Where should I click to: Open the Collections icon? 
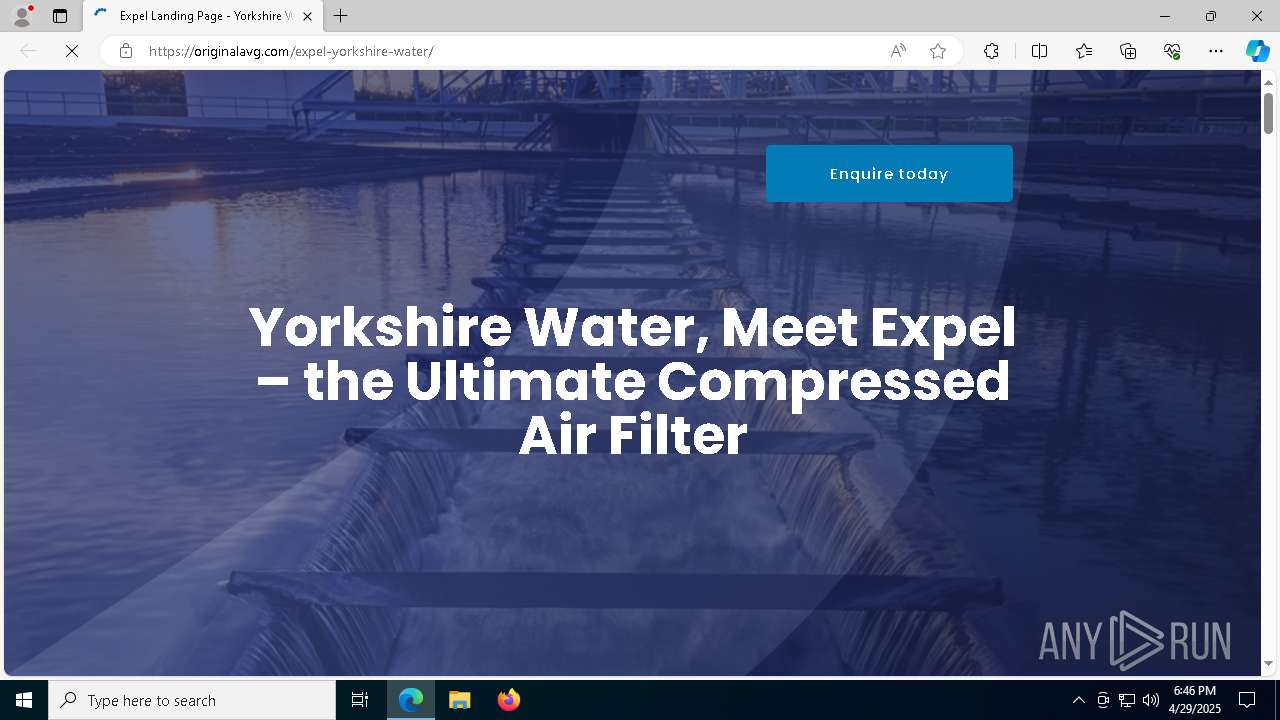[x=1128, y=51]
